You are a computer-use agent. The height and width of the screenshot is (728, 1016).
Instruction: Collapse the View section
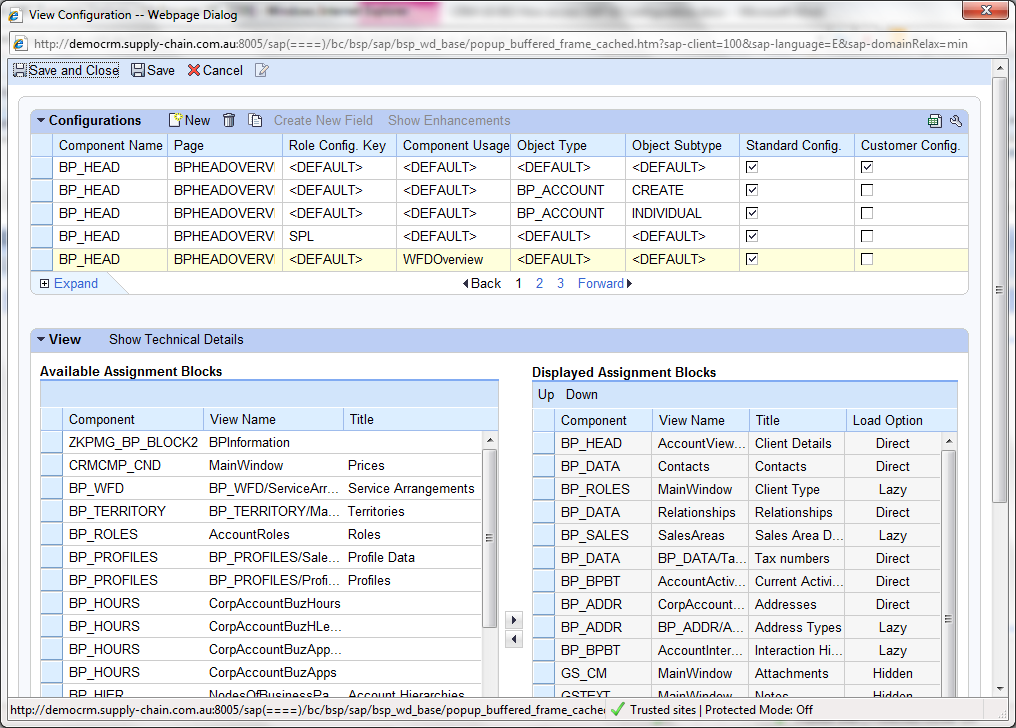pyautogui.click(x=41, y=339)
